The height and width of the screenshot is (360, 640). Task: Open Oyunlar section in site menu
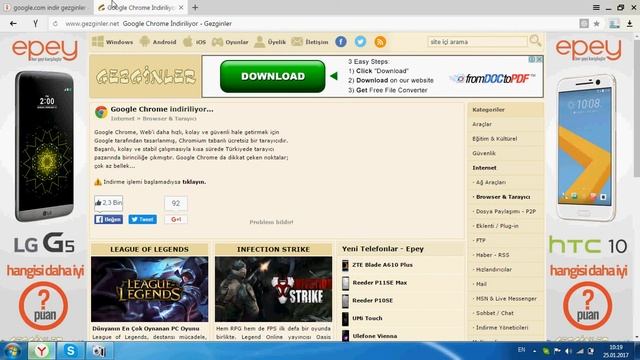(x=230, y=42)
